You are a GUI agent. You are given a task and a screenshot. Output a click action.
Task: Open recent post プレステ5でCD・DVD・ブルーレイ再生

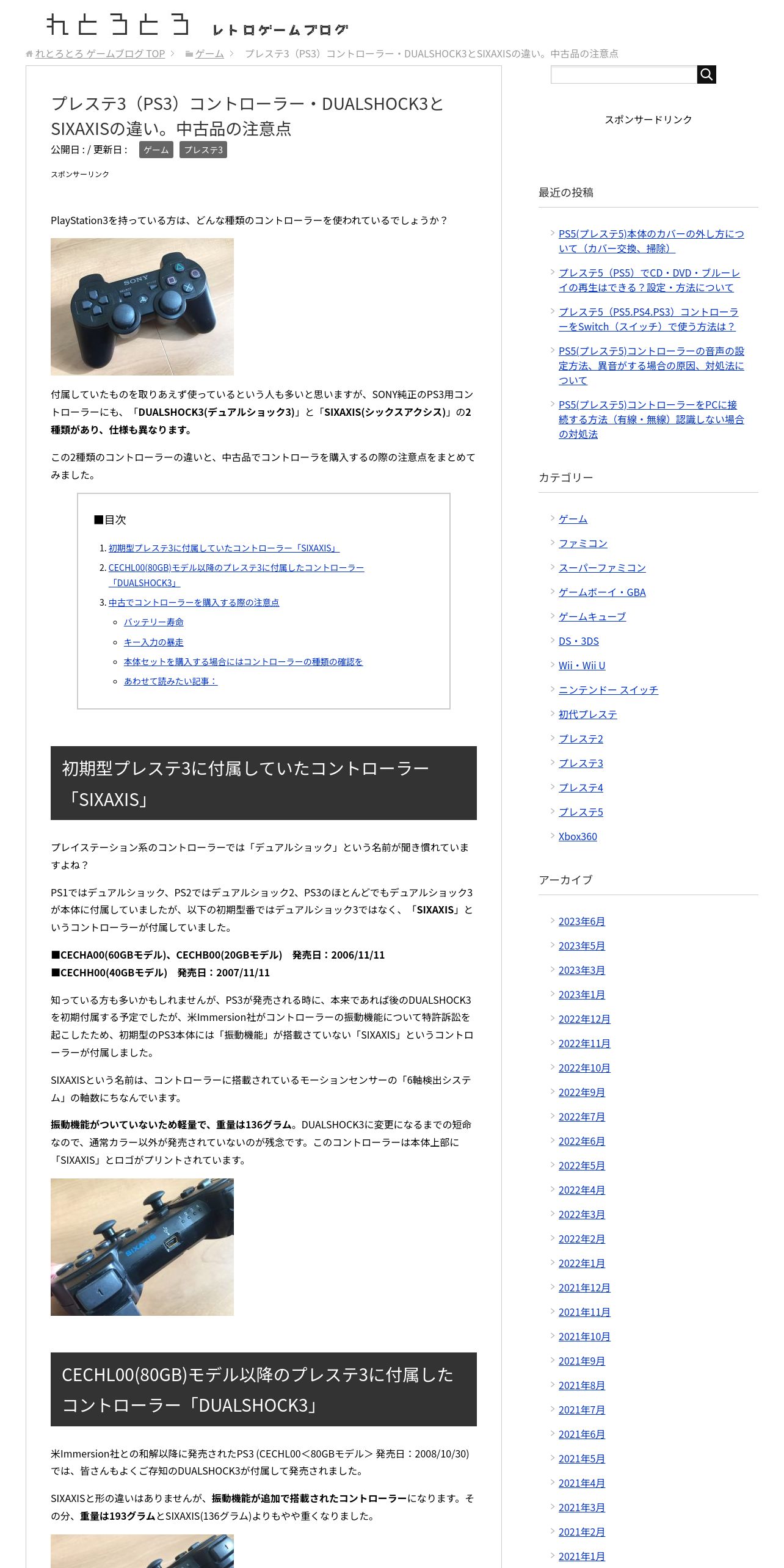click(x=649, y=280)
